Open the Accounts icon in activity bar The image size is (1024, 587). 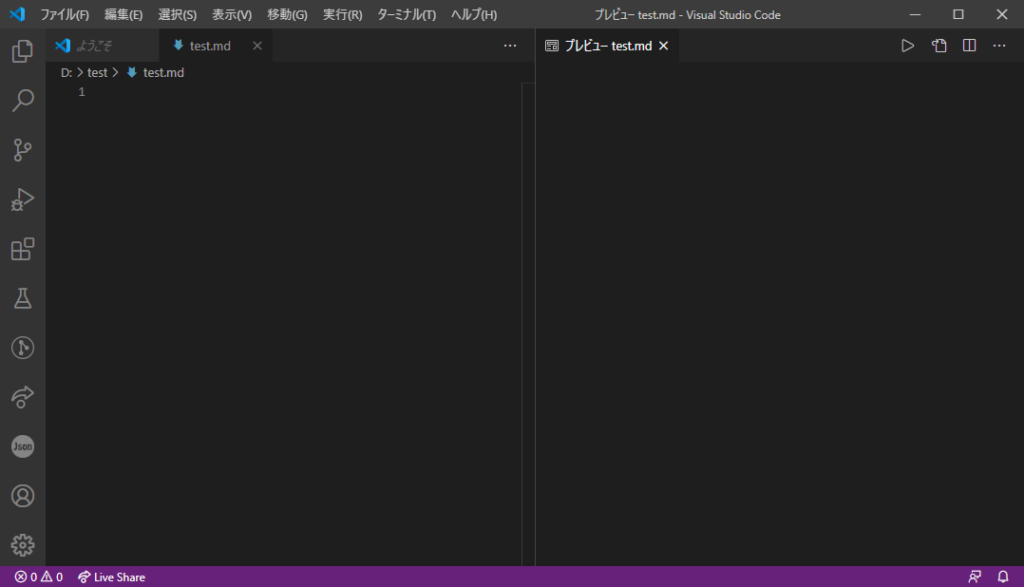coord(23,495)
